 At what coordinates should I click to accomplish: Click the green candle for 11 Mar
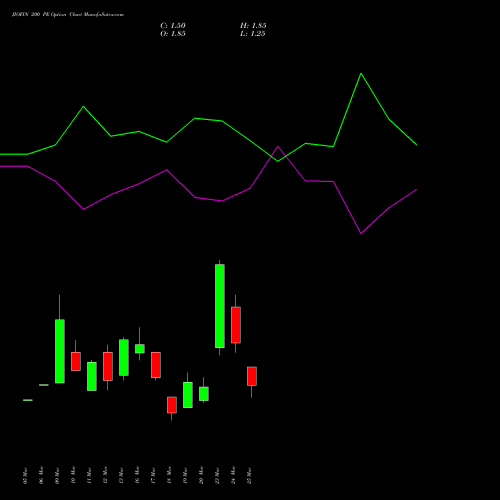[x=92, y=376]
